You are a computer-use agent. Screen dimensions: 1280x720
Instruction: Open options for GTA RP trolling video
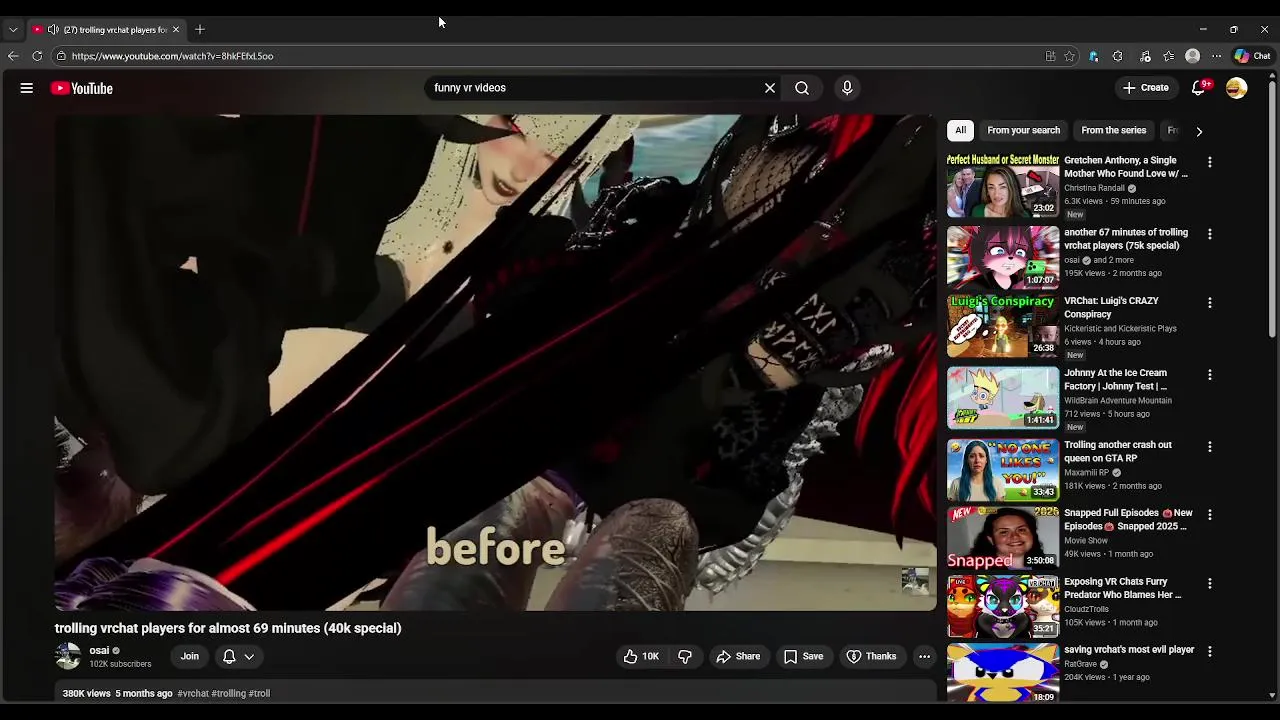click(1210, 446)
